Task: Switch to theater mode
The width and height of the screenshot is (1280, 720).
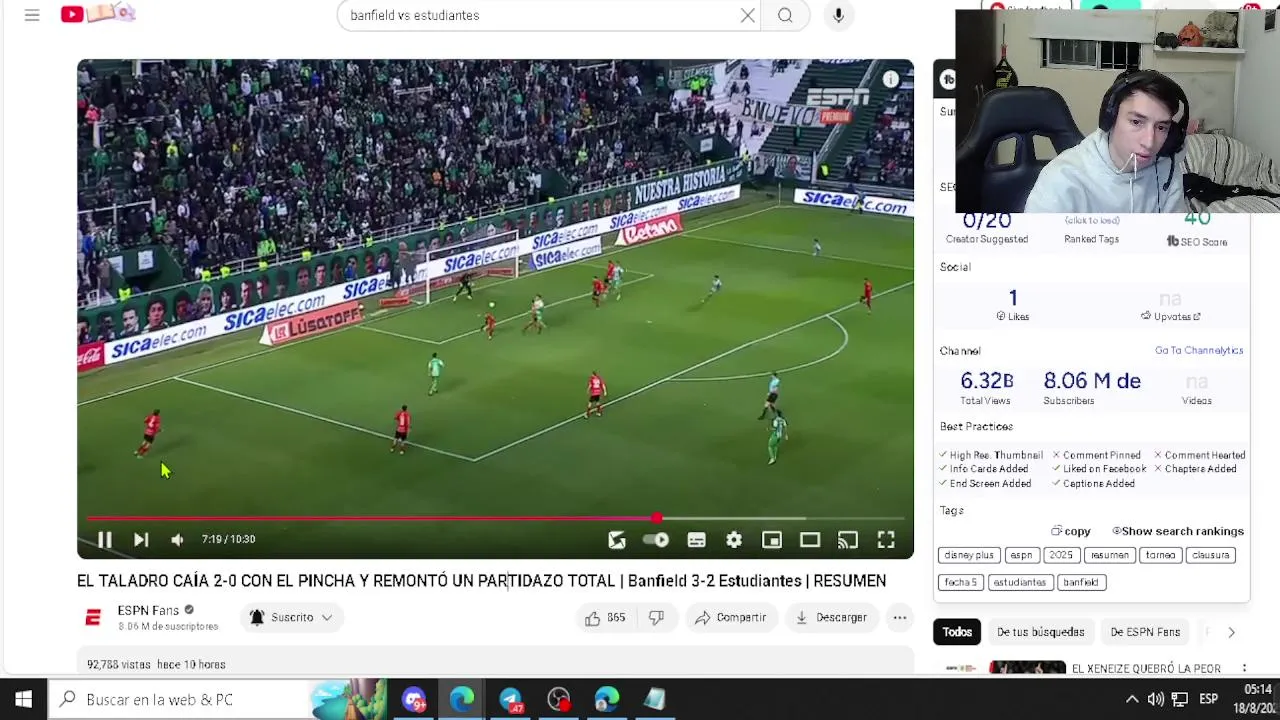Action: click(x=810, y=540)
